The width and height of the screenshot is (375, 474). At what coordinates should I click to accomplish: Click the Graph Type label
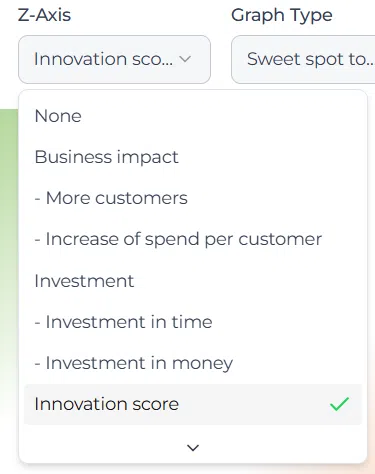(282, 15)
